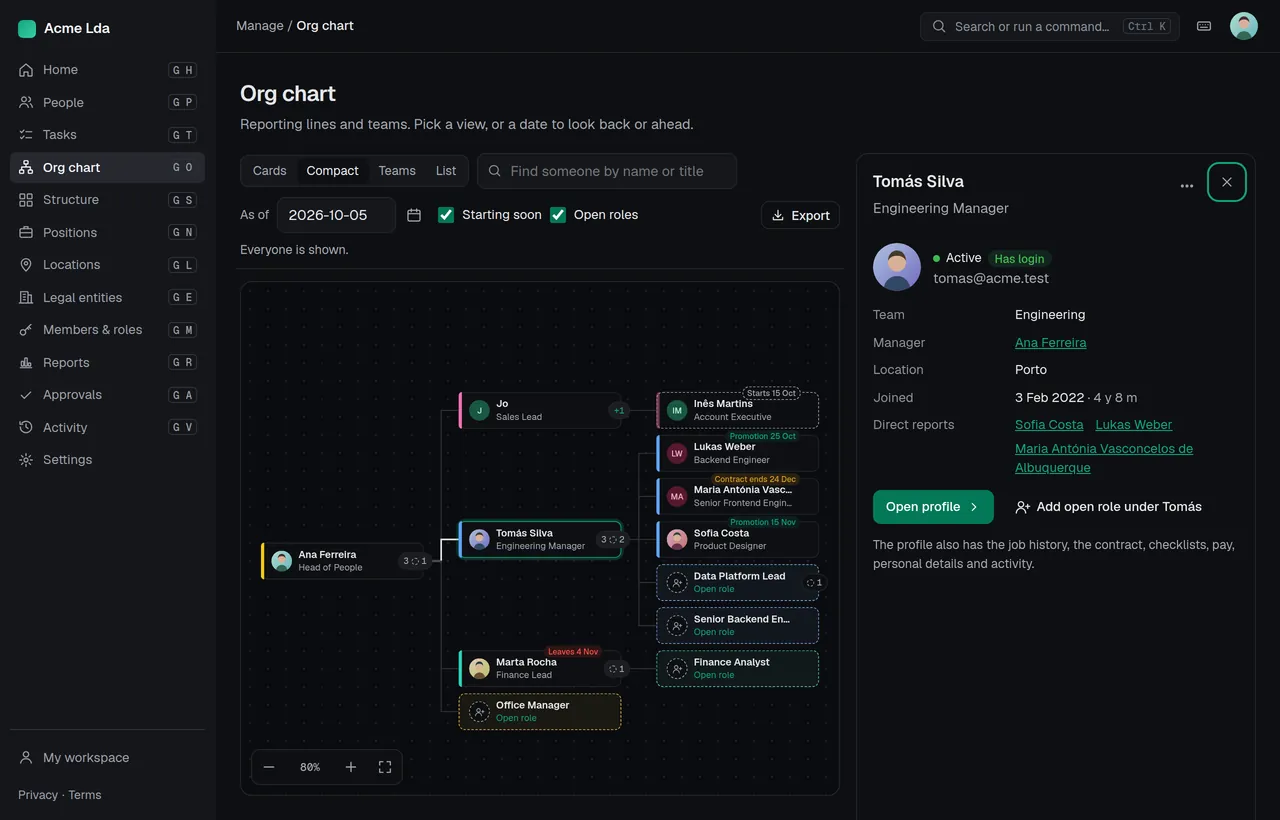The image size is (1280, 820).
Task: Select the Compact view tab
Action: (332, 171)
